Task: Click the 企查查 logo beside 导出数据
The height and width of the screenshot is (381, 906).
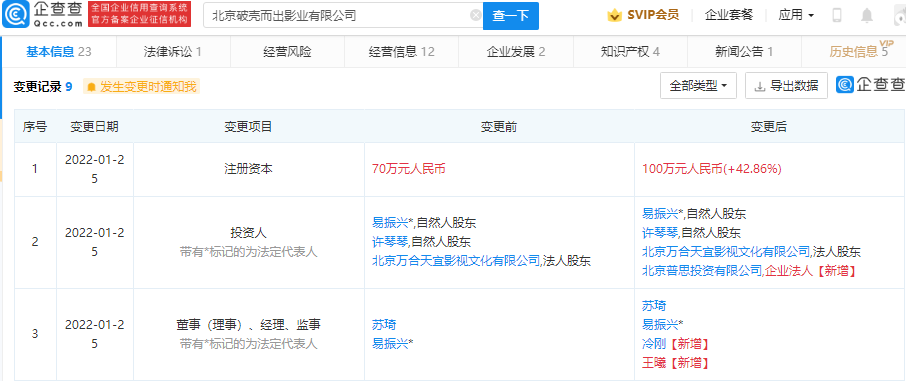Action: [x=871, y=85]
